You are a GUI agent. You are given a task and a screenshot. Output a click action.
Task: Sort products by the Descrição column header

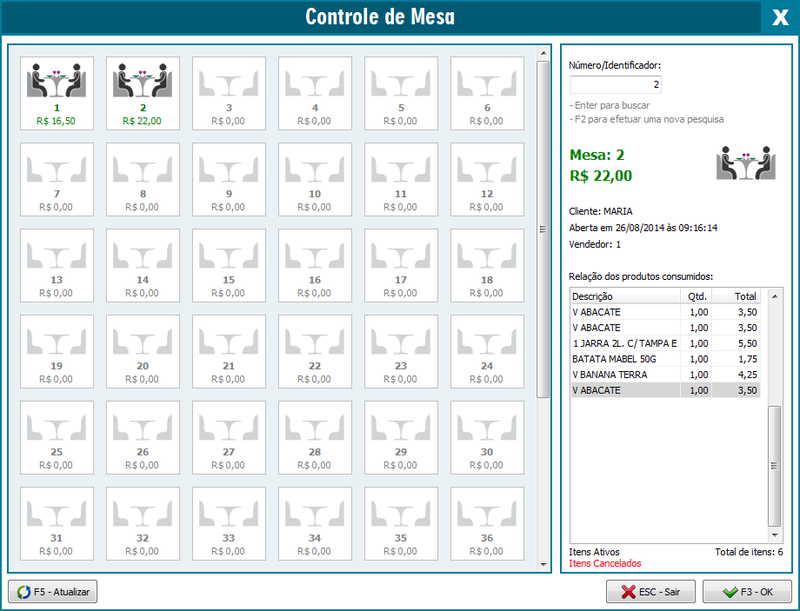click(x=624, y=296)
